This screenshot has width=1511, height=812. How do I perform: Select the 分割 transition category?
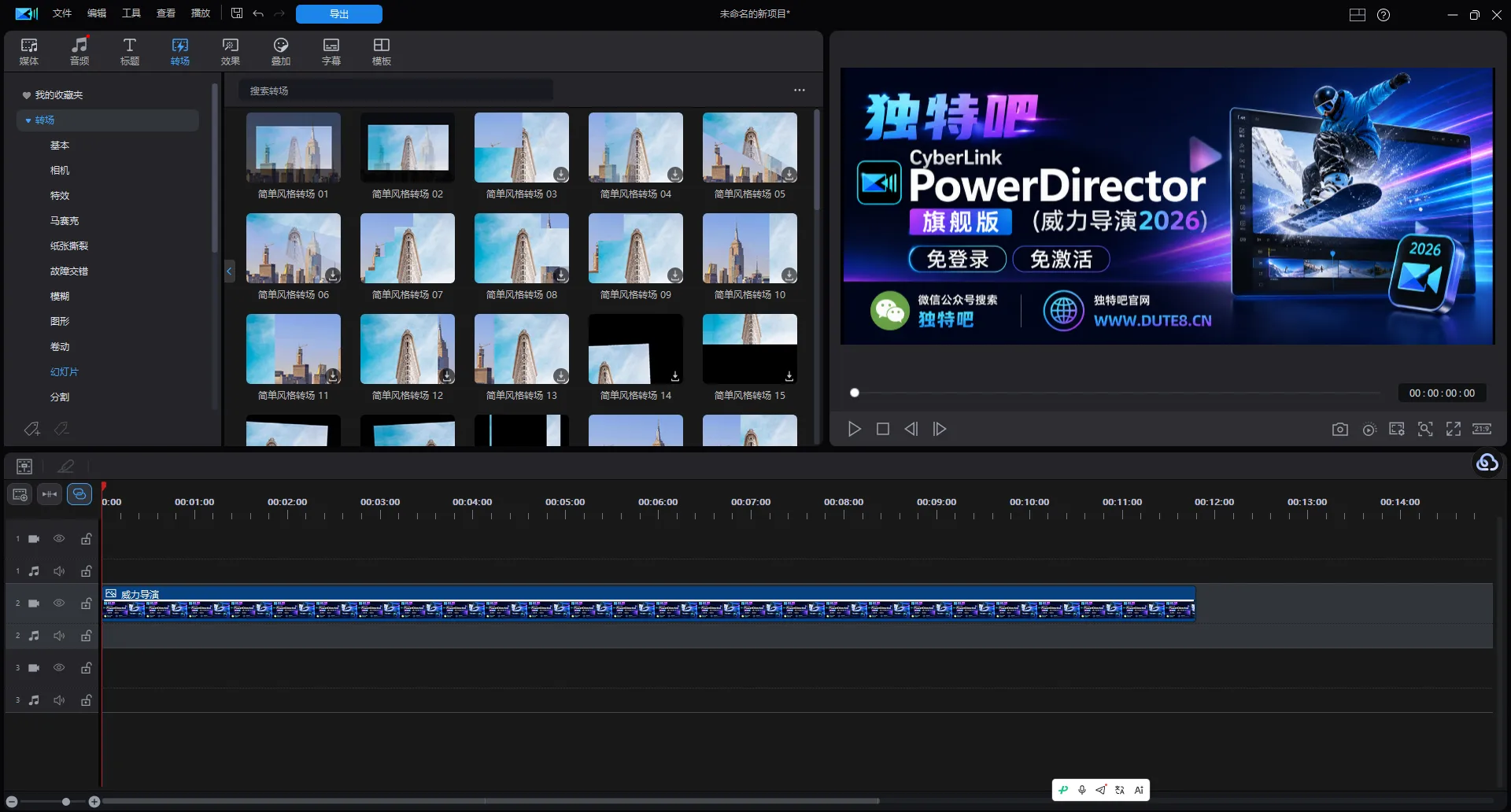(60, 397)
